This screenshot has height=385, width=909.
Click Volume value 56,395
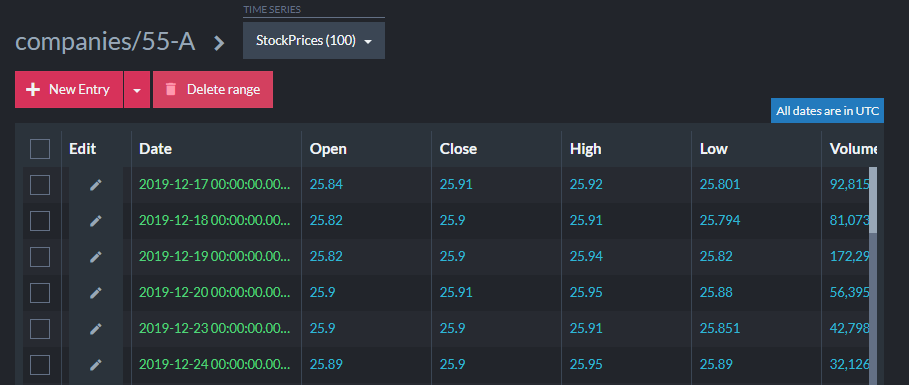point(849,293)
